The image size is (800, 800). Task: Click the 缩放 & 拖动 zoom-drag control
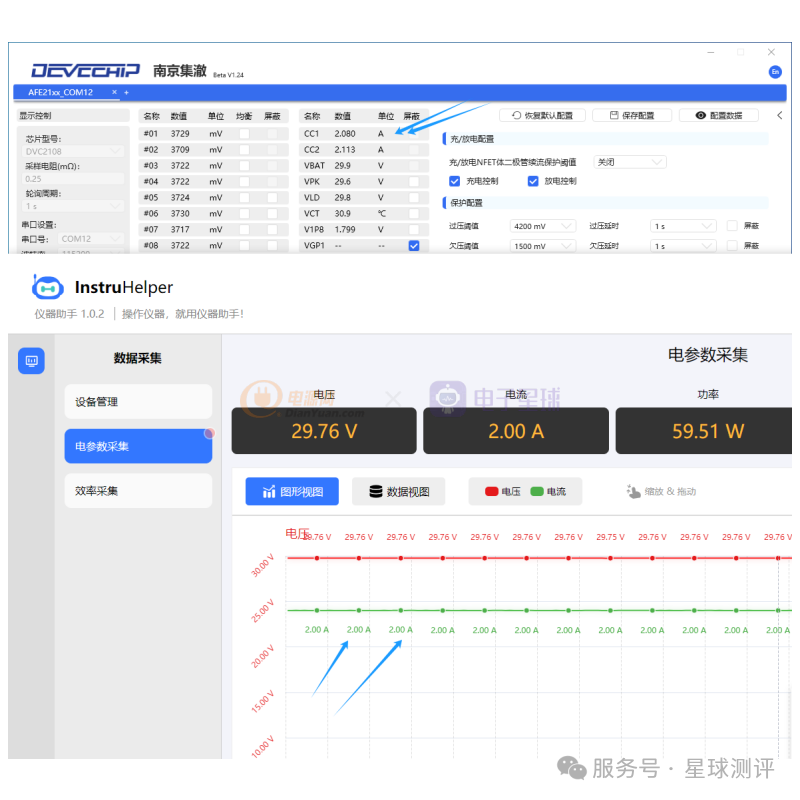point(660,491)
